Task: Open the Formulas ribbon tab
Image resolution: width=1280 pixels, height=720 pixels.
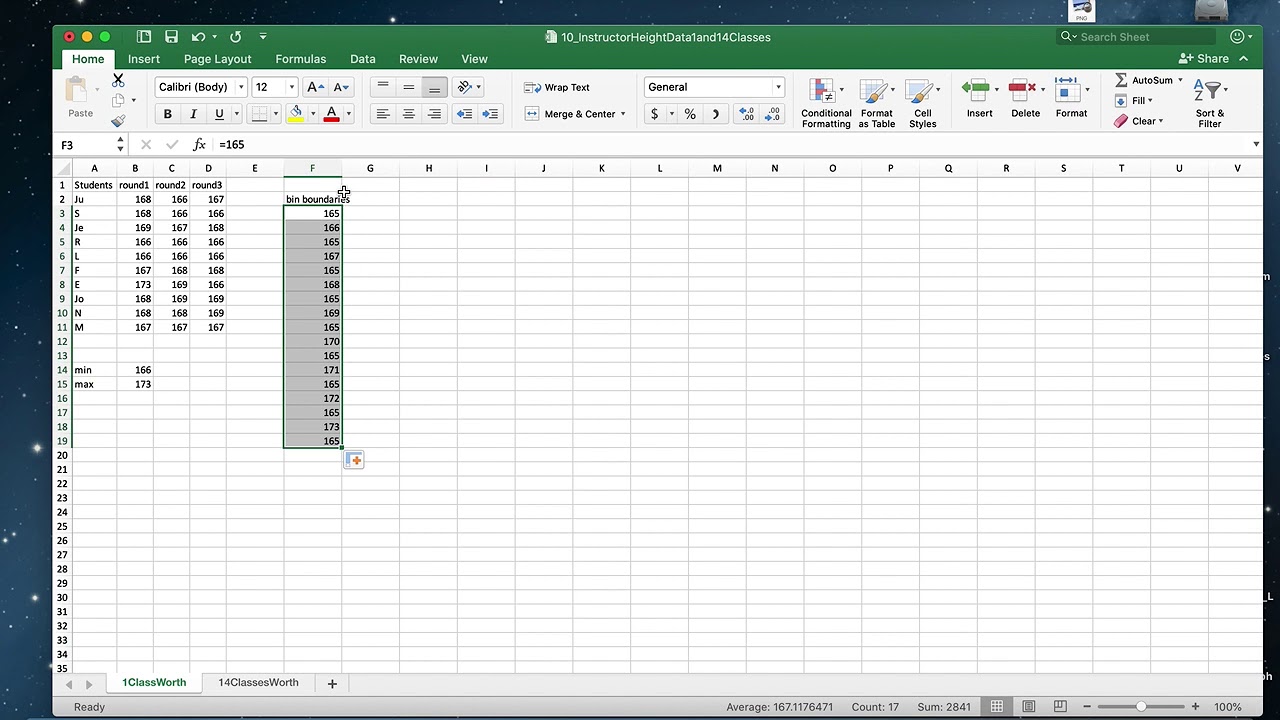Action: (x=301, y=59)
